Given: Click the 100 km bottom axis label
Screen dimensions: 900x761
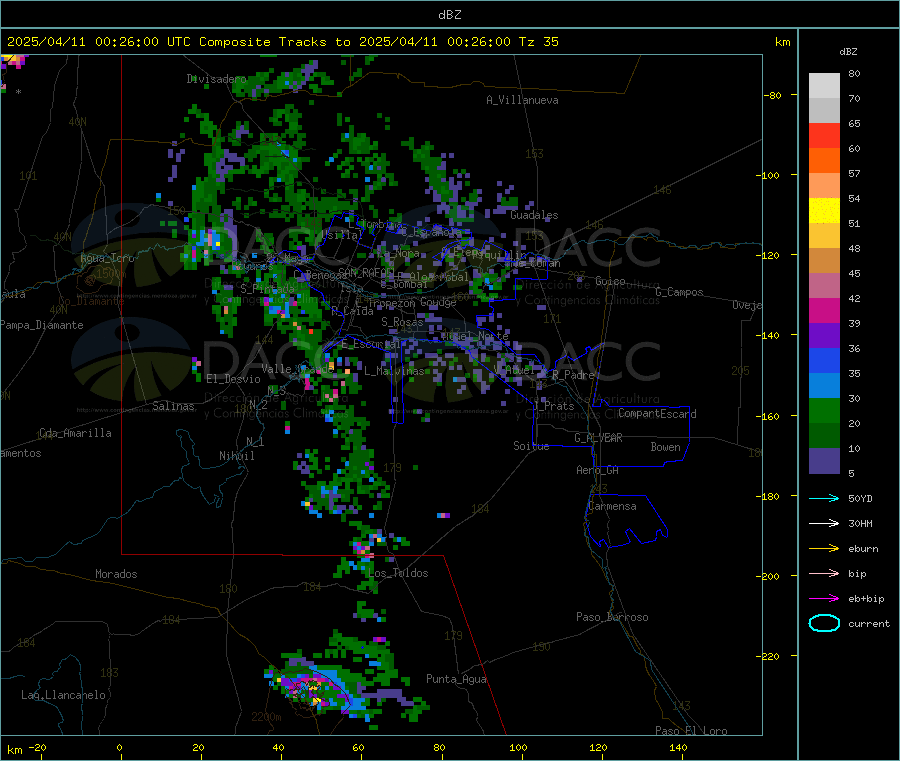Looking at the screenshot, I should (x=518, y=747).
